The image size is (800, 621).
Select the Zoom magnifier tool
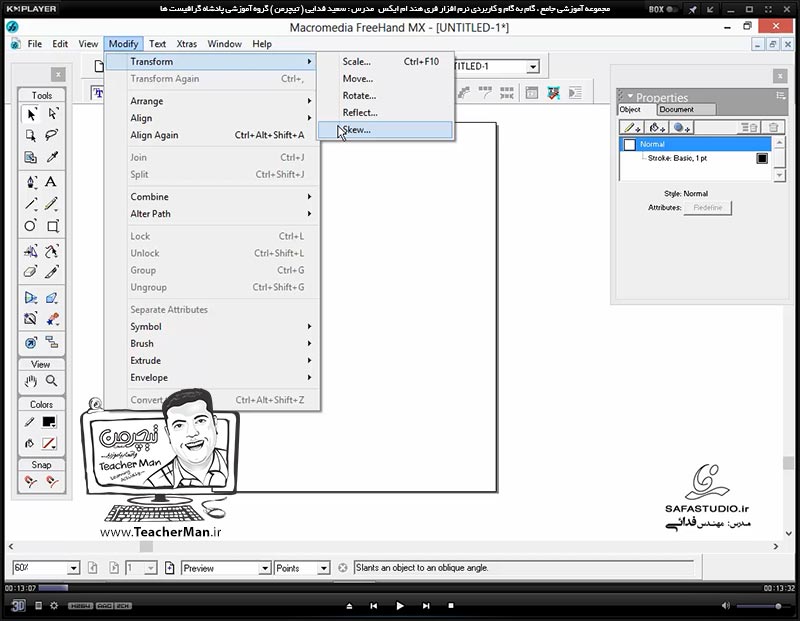pos(52,381)
